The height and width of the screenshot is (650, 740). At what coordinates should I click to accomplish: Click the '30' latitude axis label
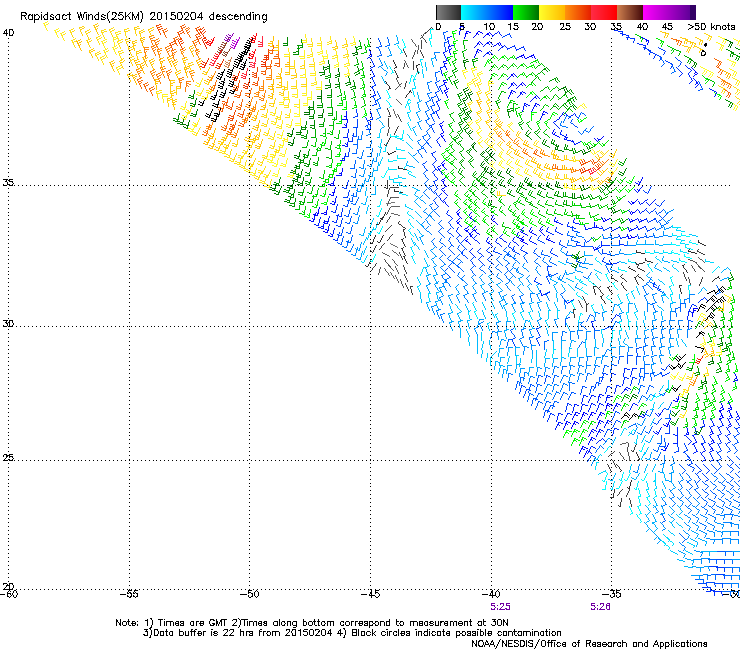(8, 323)
